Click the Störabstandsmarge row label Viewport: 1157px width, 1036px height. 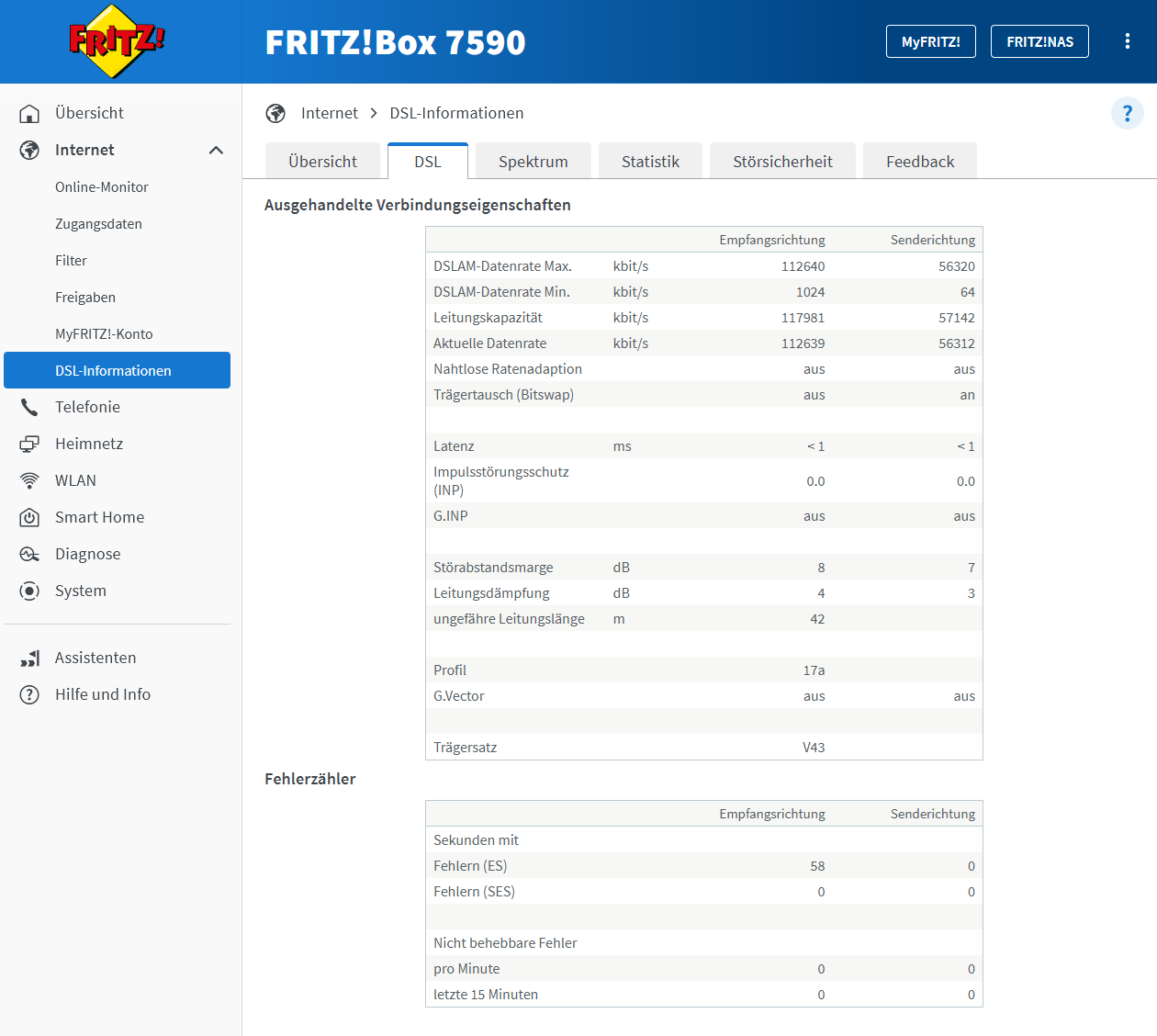click(x=493, y=568)
